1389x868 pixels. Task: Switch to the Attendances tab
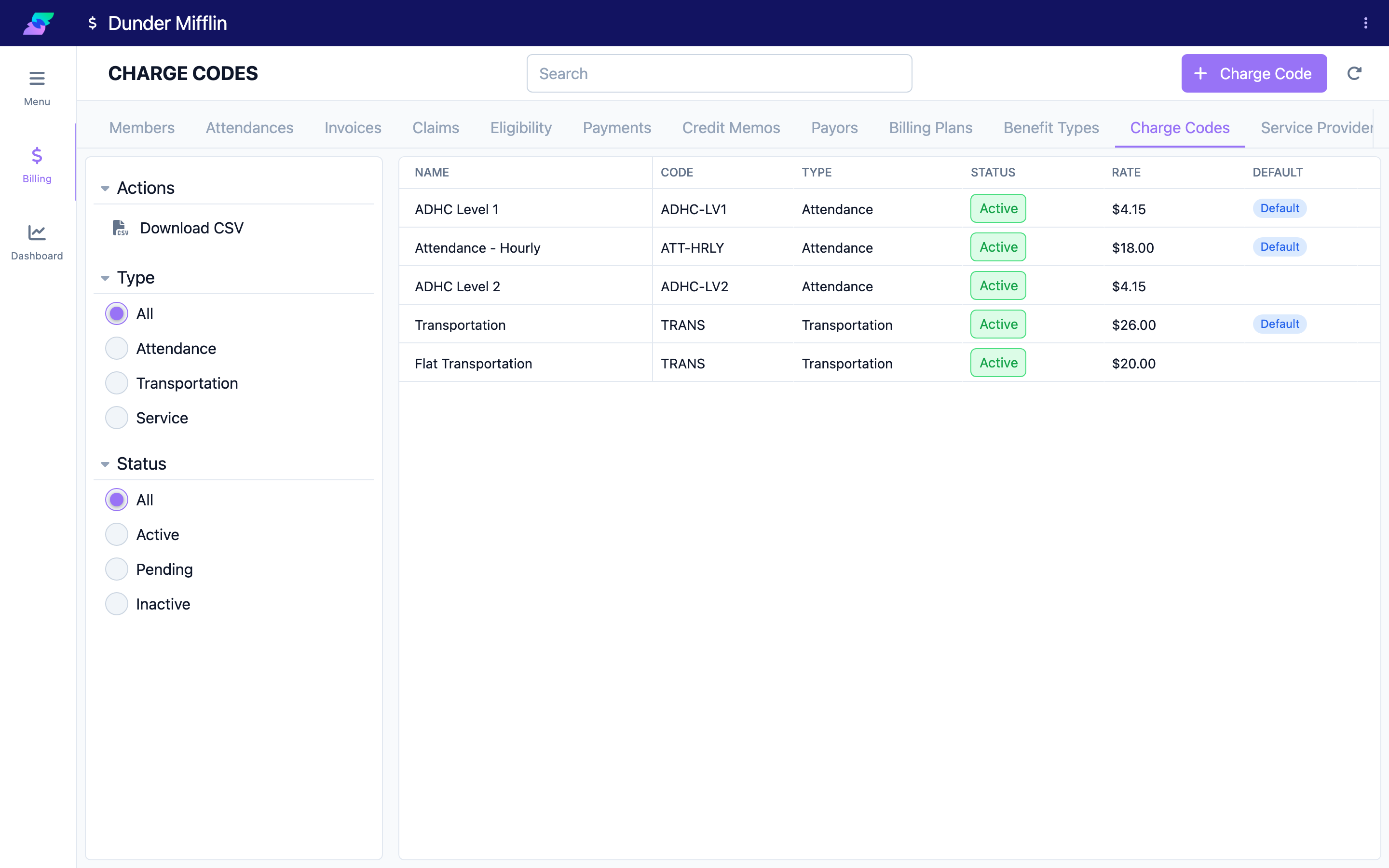click(x=250, y=127)
